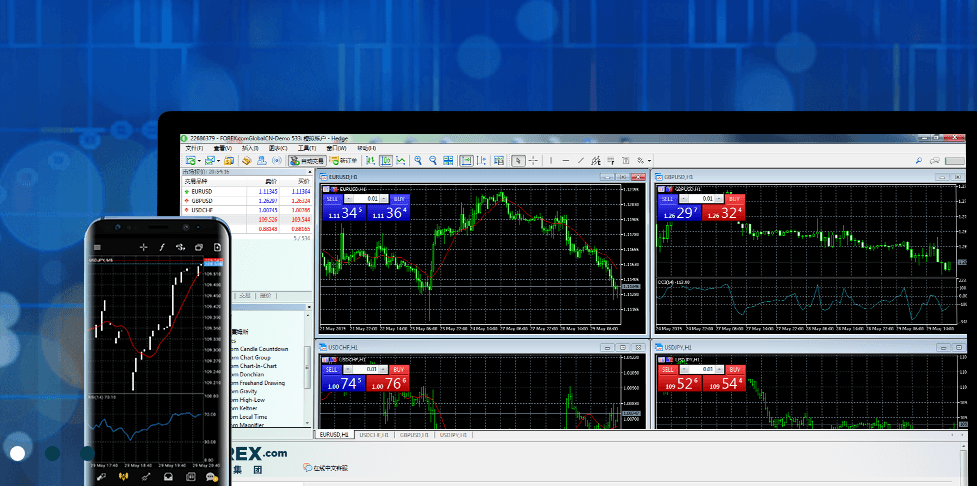Expand the arrows objects dropdown in toolbar
The image size is (977, 486).
click(x=649, y=161)
